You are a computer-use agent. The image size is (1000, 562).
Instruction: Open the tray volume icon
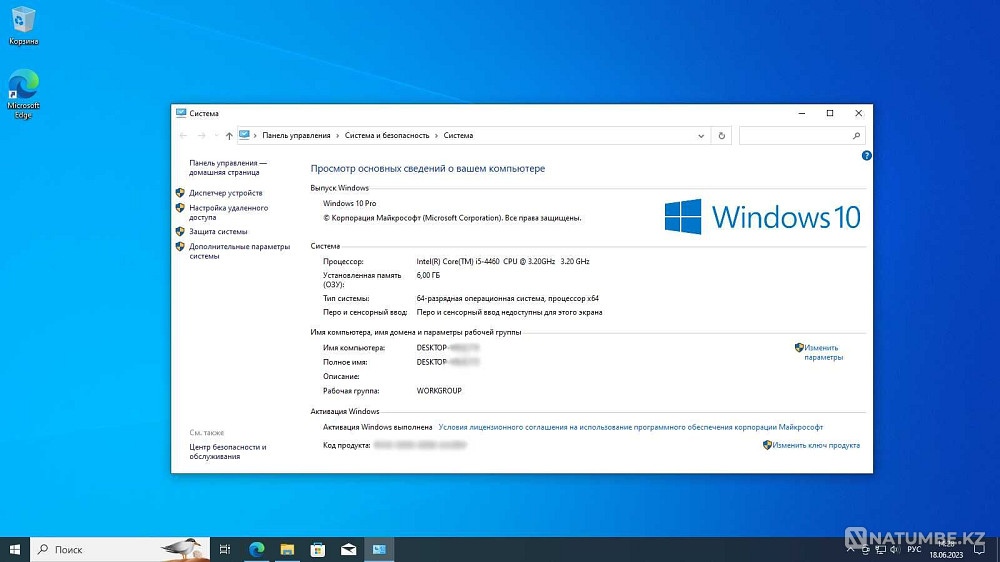tap(895, 549)
